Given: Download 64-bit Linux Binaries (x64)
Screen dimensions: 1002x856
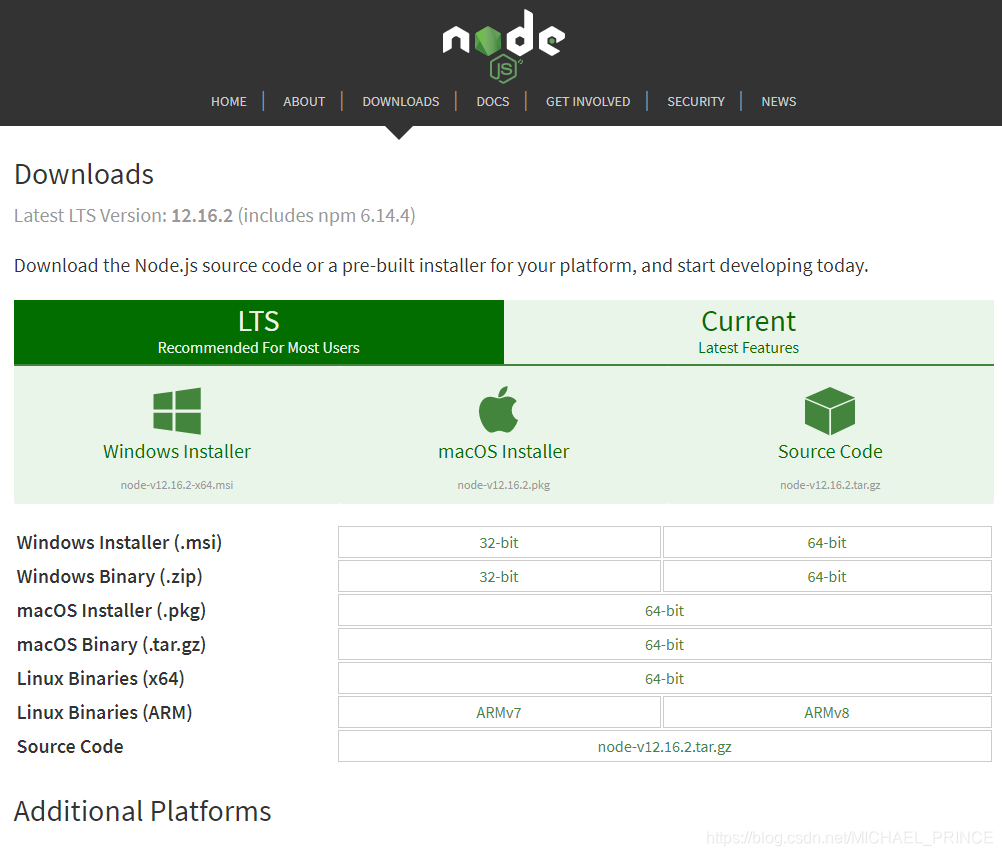Looking at the screenshot, I should point(665,678).
